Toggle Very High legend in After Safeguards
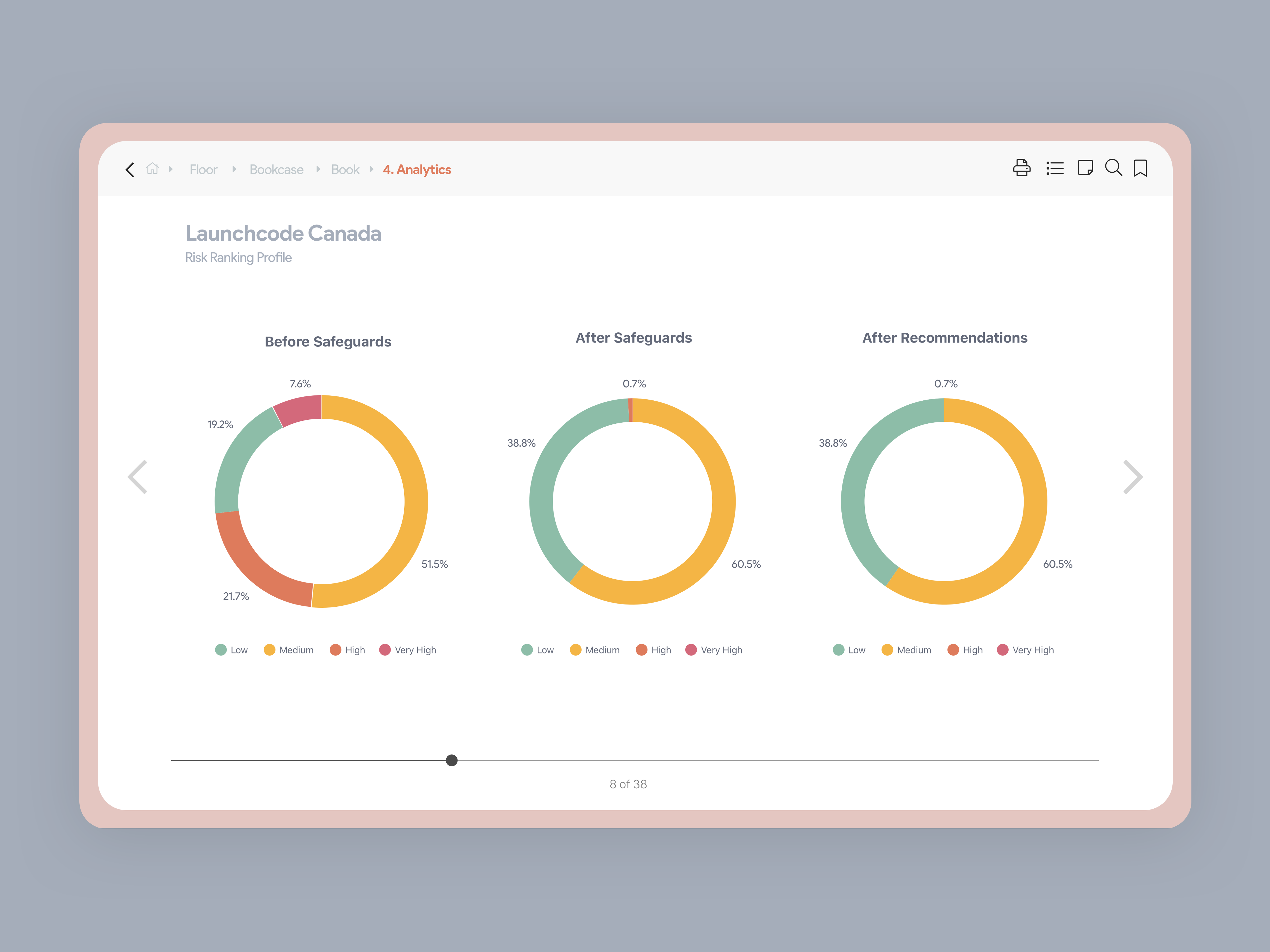Viewport: 1270px width, 952px height. click(x=714, y=649)
